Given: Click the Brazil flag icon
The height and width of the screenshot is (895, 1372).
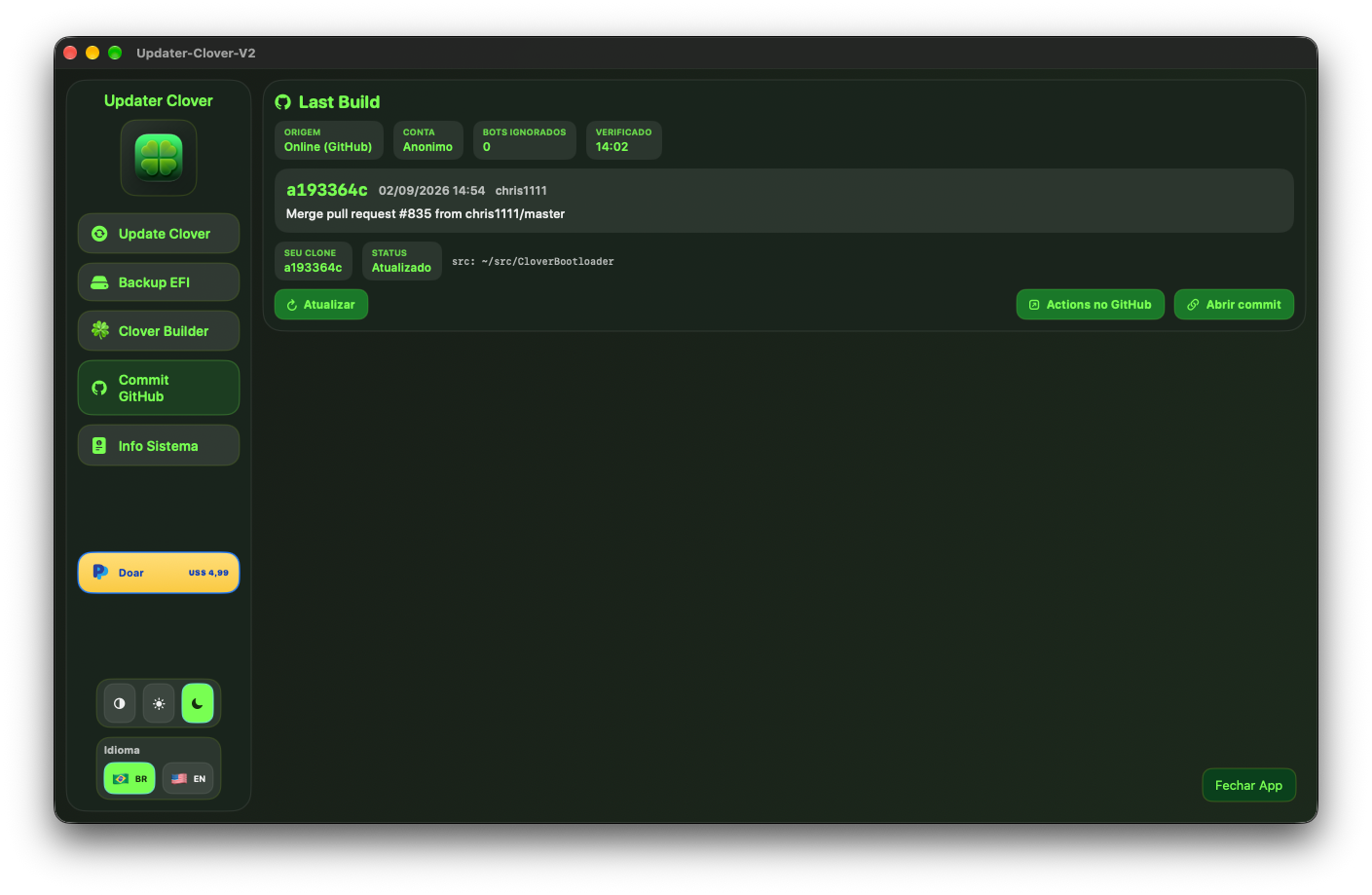Looking at the screenshot, I should pos(121,778).
